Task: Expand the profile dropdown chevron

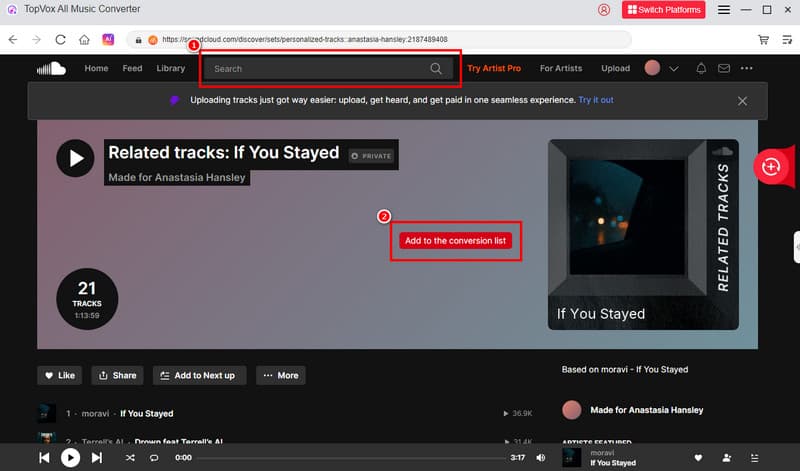Action: click(x=673, y=68)
